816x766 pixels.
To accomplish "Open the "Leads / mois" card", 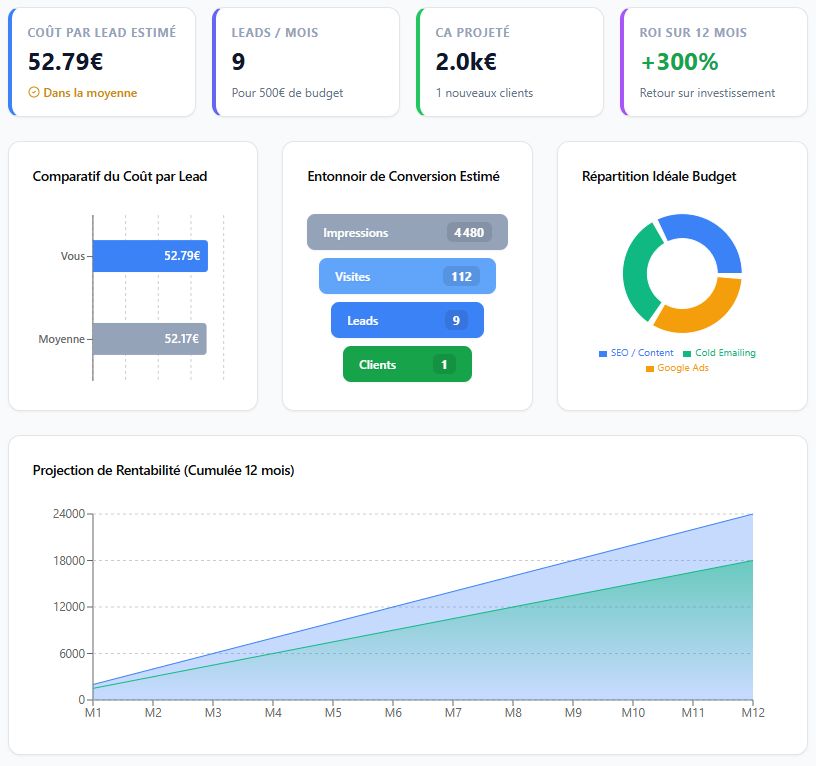I will tap(306, 62).
